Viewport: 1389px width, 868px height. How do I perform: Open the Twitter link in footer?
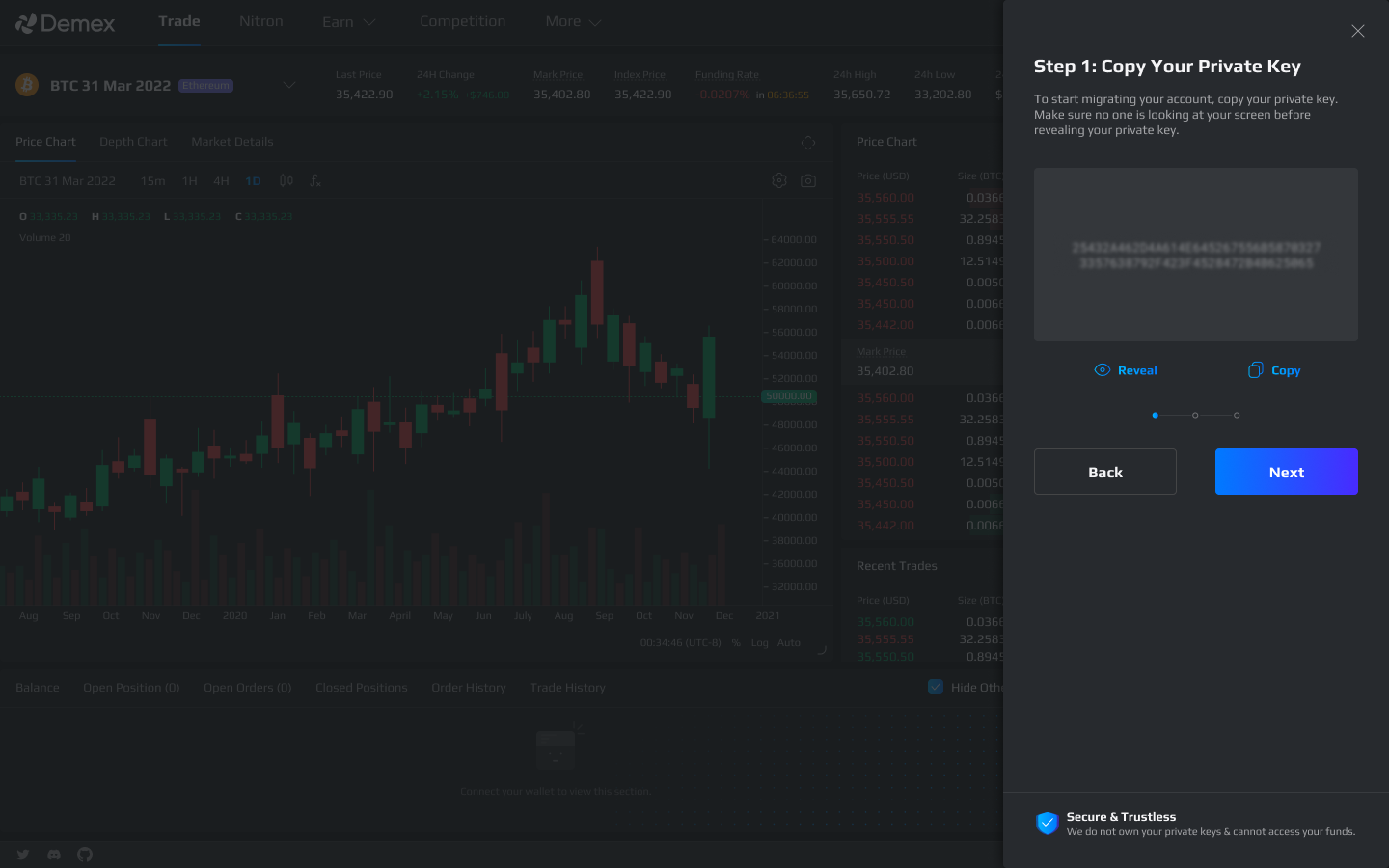tap(23, 854)
